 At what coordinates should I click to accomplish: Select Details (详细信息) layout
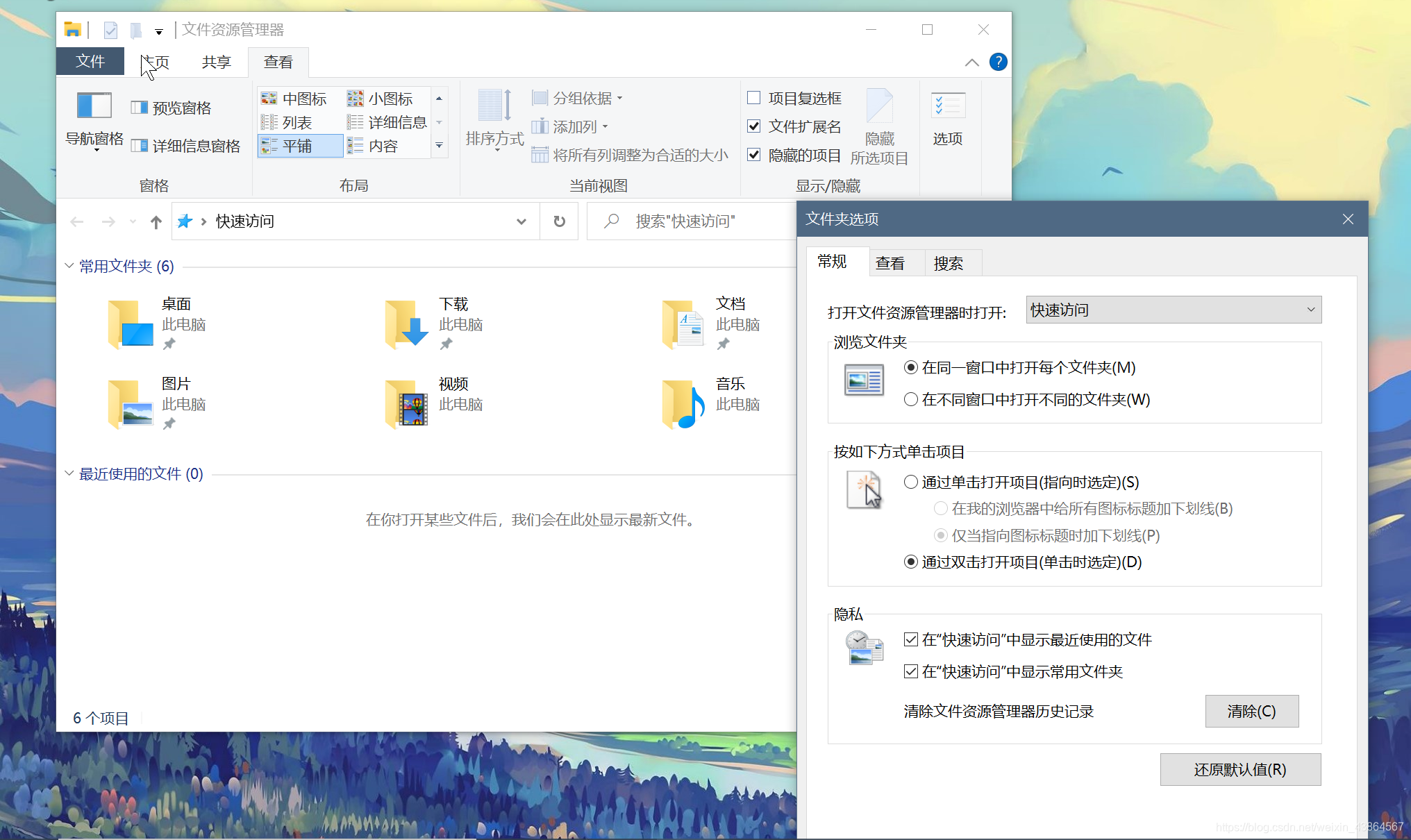pos(387,123)
